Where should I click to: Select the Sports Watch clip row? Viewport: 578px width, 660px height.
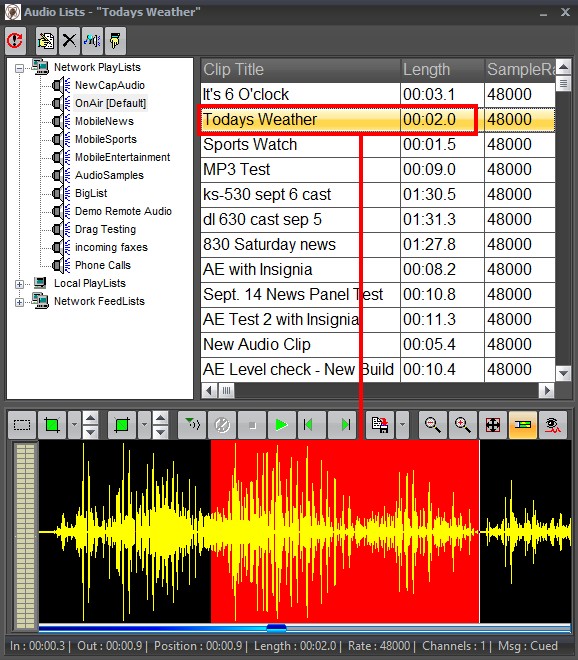pos(378,144)
